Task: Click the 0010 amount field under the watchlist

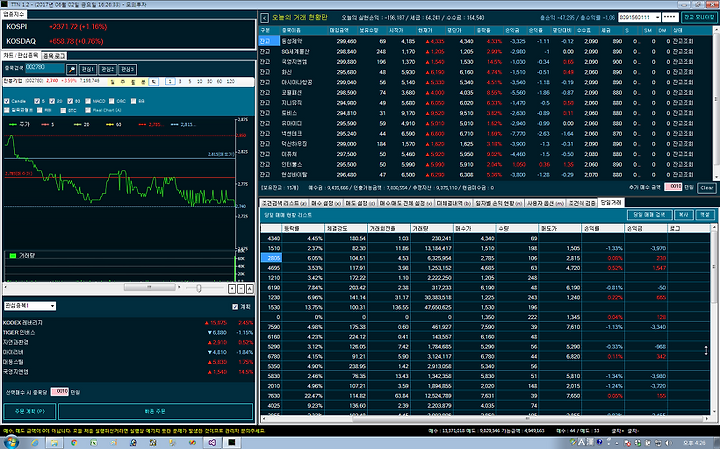Action: pyautogui.click(x=60, y=392)
